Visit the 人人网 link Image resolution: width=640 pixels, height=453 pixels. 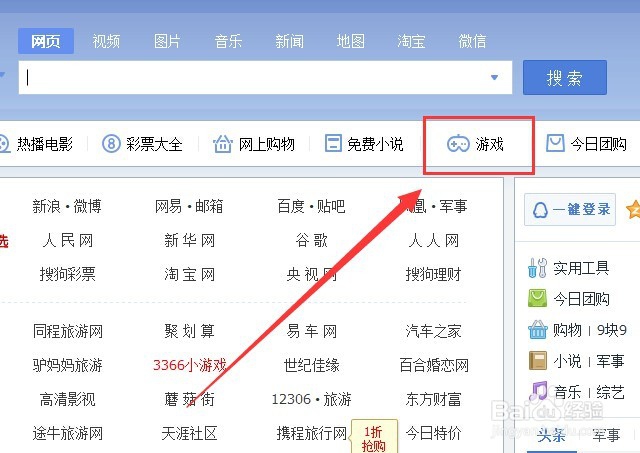[x=433, y=240]
